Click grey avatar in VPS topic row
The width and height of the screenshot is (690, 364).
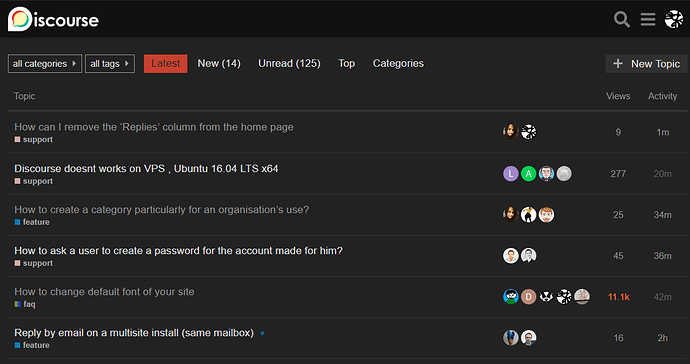pyautogui.click(x=564, y=174)
